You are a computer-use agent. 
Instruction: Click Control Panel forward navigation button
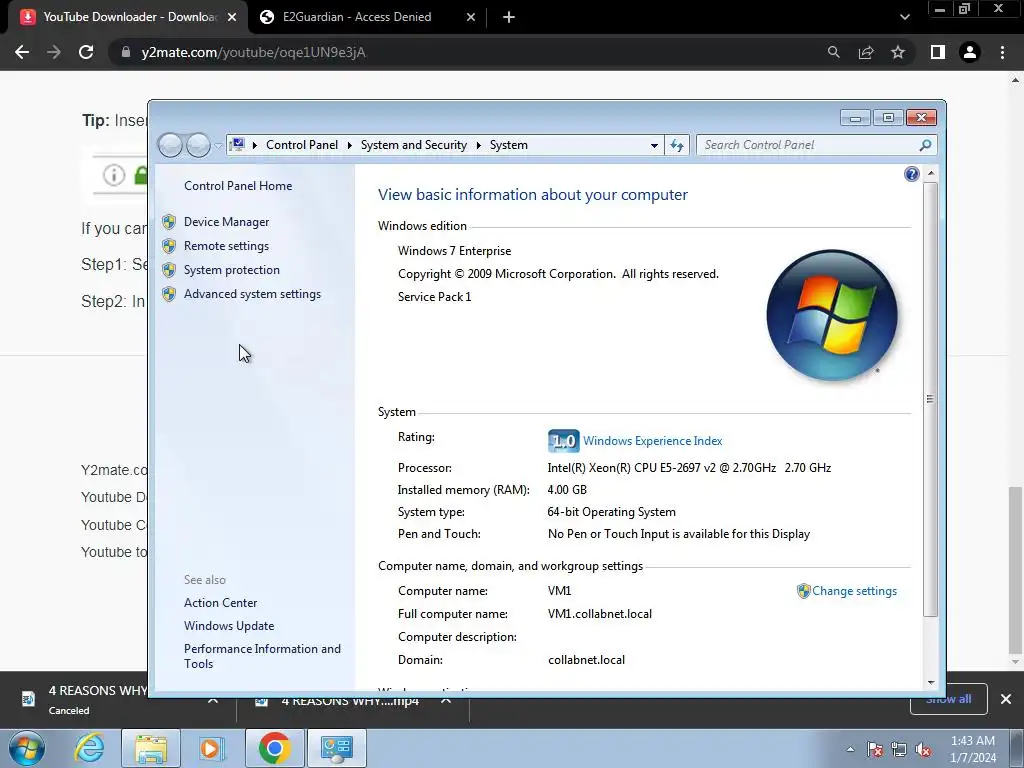click(x=198, y=145)
